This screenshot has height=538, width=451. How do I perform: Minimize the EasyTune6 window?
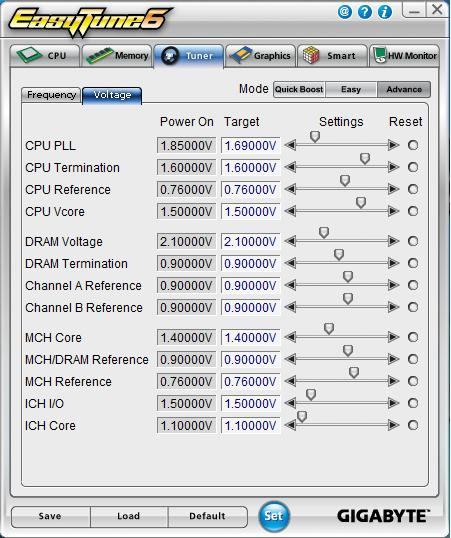coord(414,10)
